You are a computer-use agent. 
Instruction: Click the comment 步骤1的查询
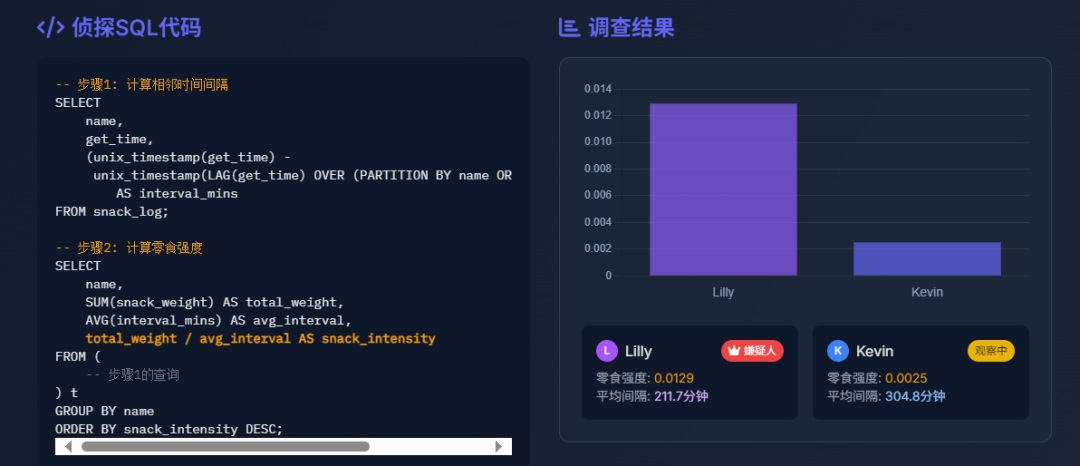point(133,374)
